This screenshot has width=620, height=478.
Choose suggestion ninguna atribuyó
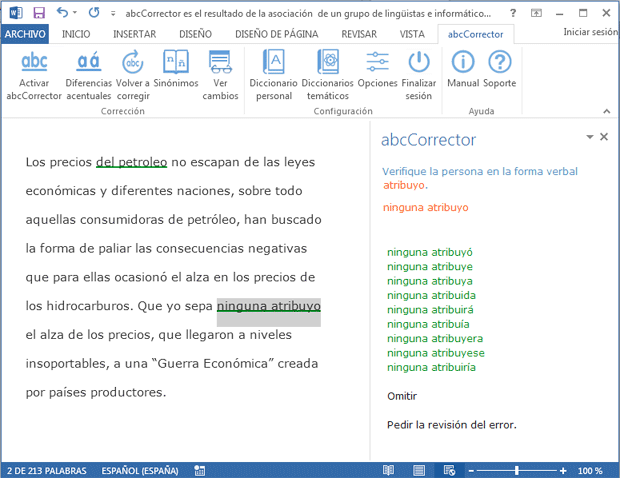click(430, 252)
